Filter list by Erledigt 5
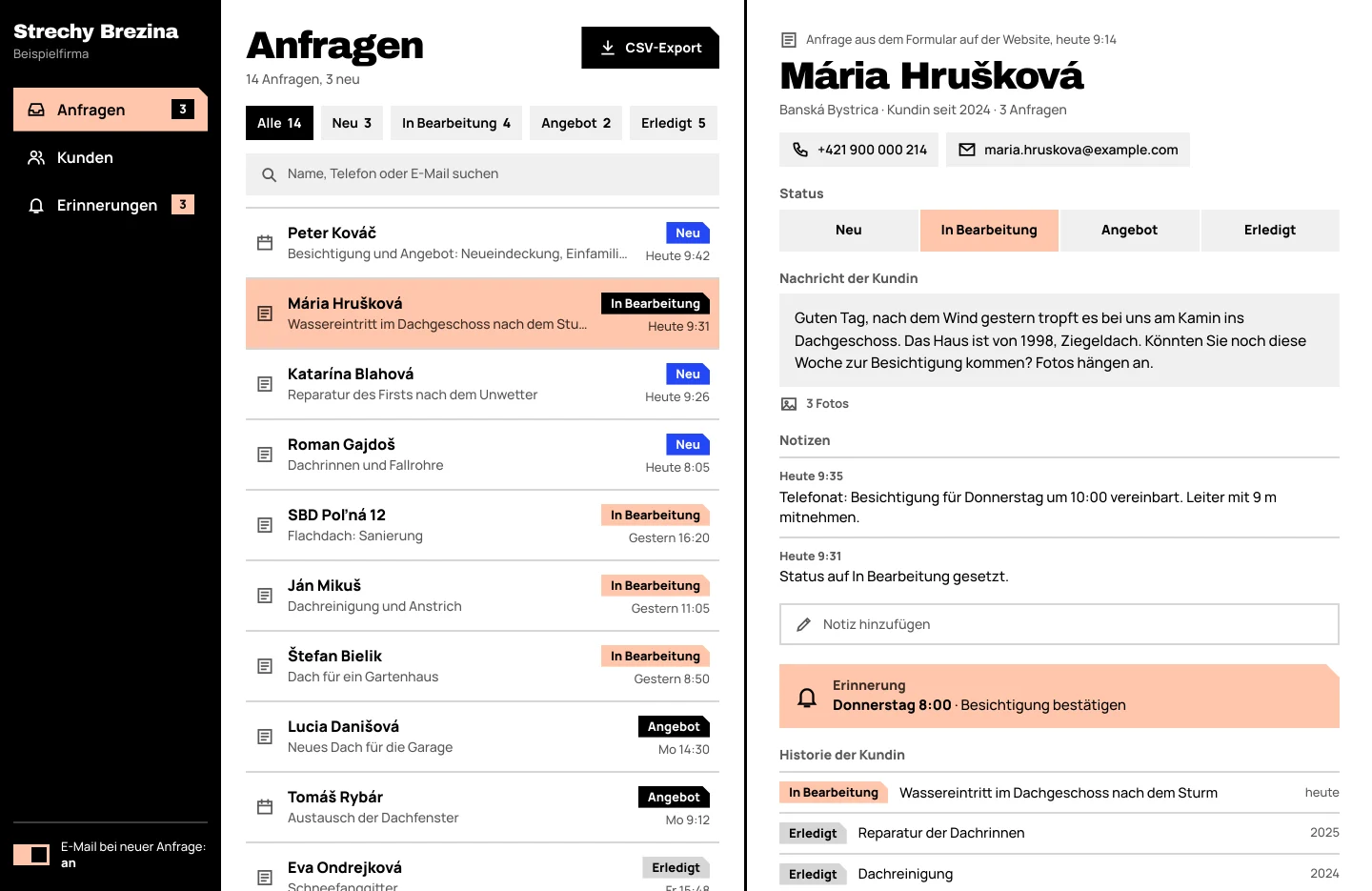 coord(674,123)
